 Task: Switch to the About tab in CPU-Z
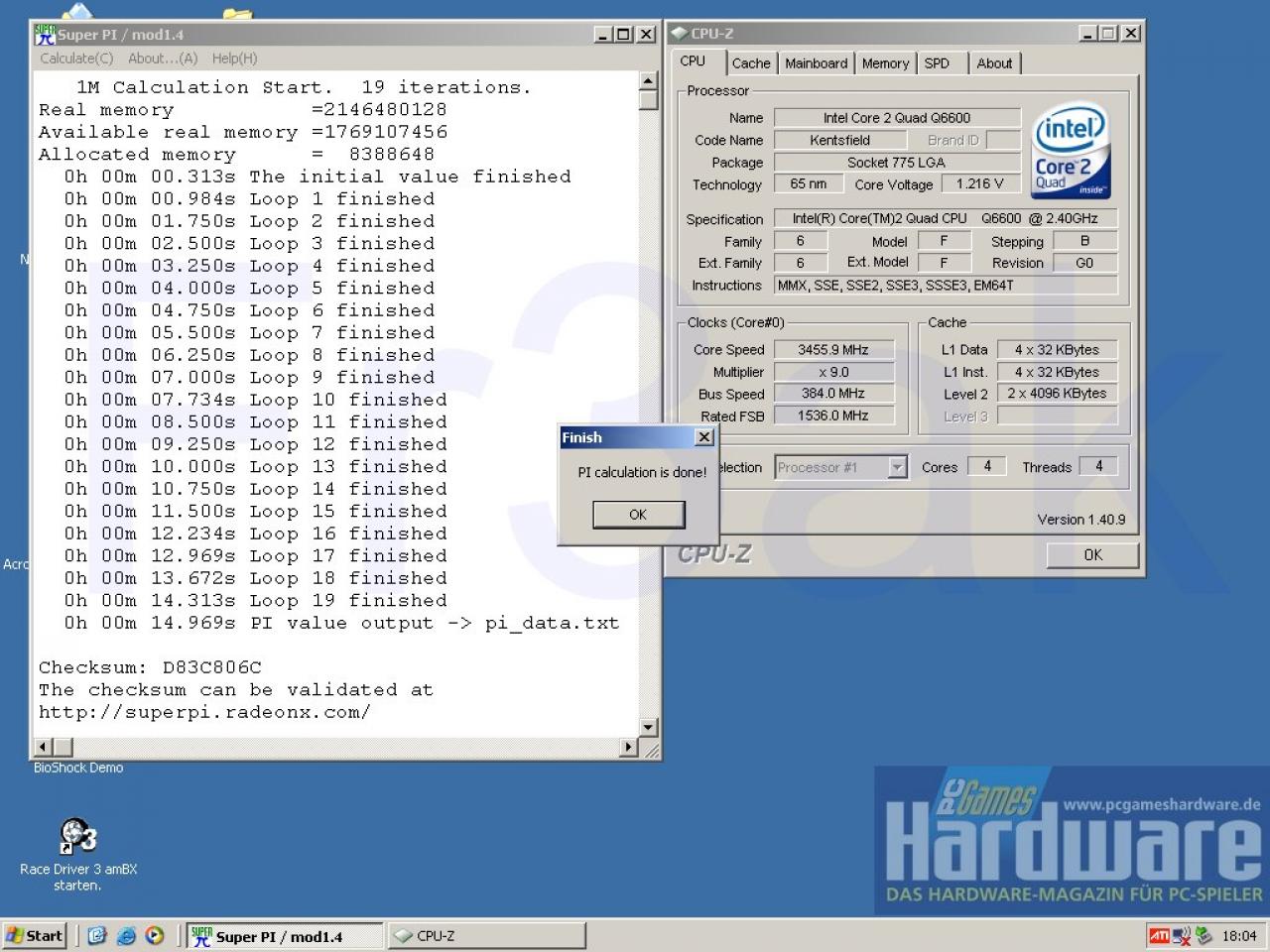[x=994, y=63]
